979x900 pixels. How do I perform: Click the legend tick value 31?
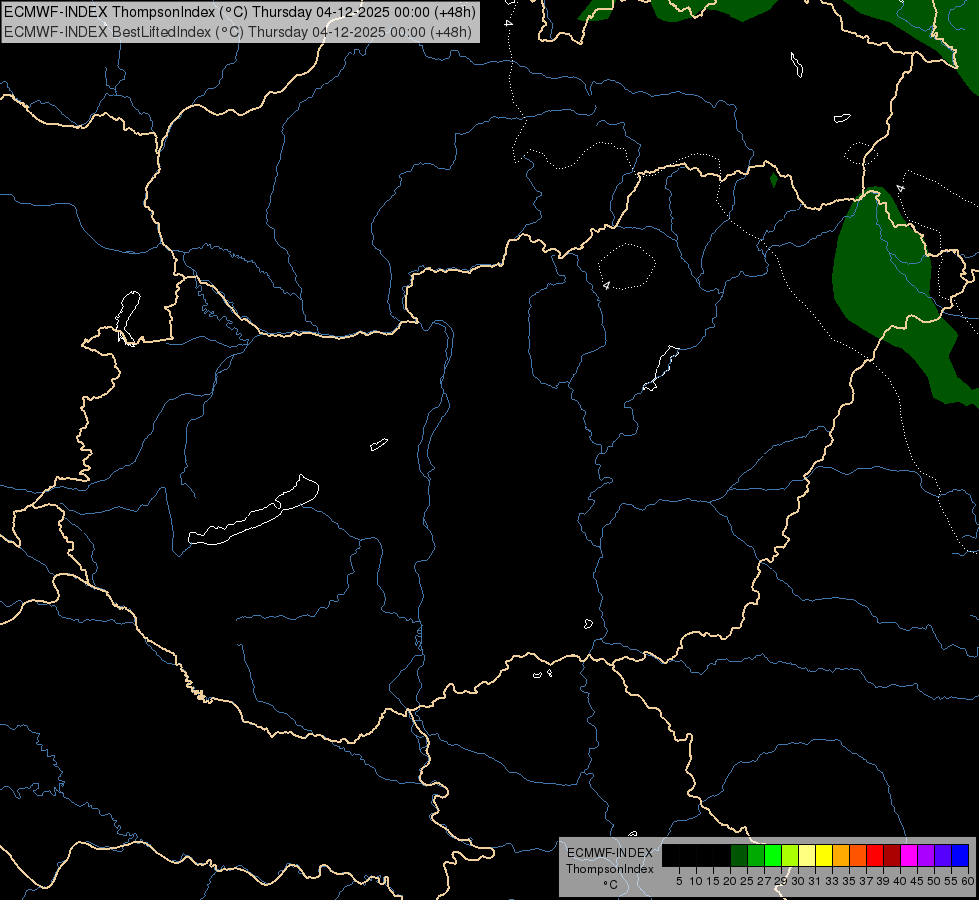click(815, 881)
